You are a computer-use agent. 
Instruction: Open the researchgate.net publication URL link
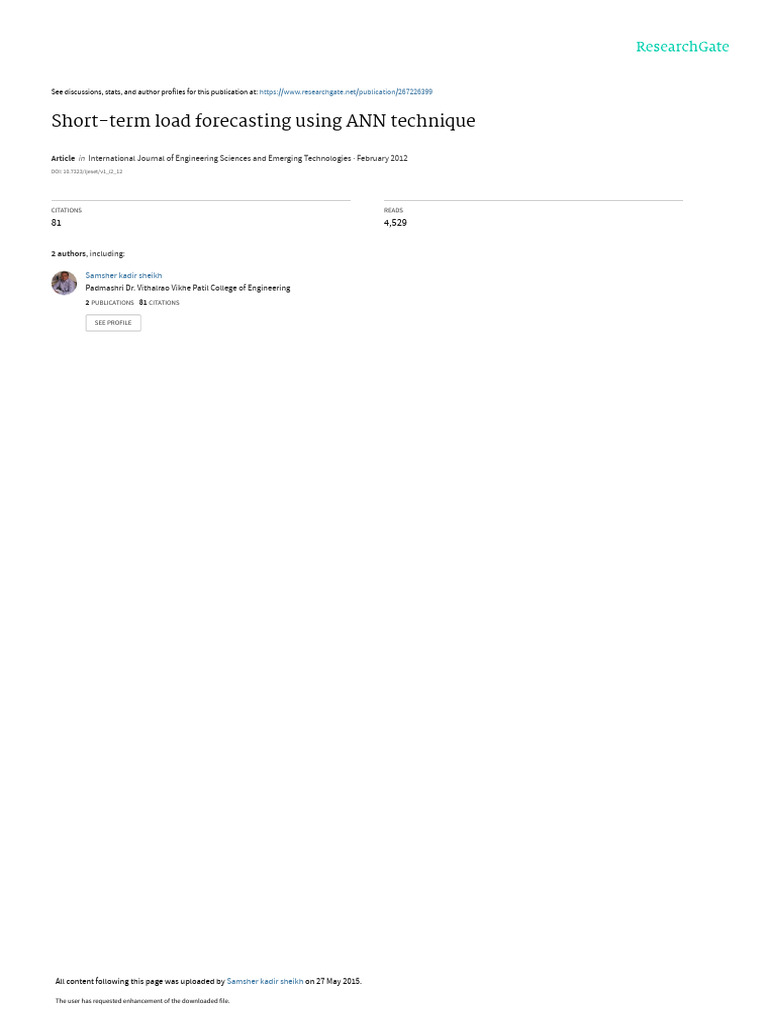pyautogui.click(x=345, y=92)
